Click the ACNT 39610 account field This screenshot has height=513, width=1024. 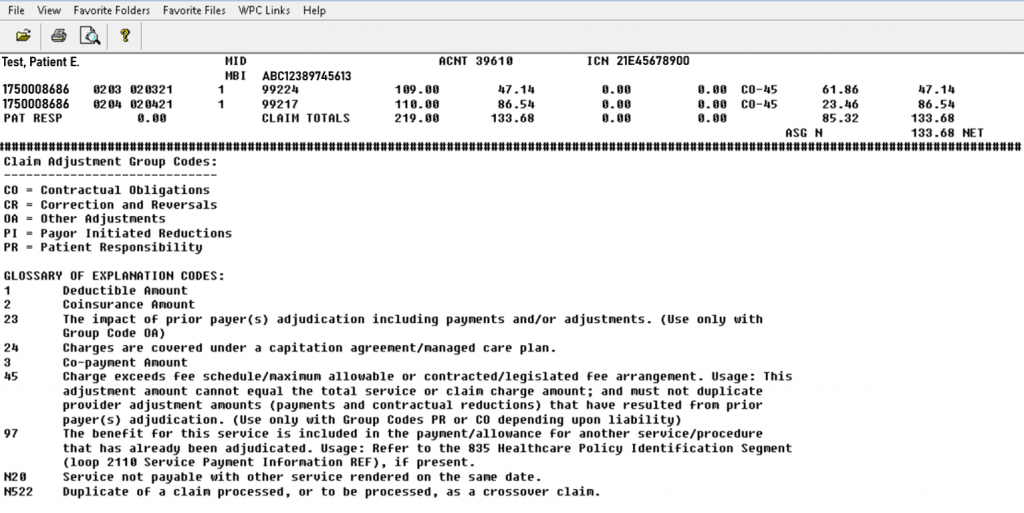tap(475, 62)
